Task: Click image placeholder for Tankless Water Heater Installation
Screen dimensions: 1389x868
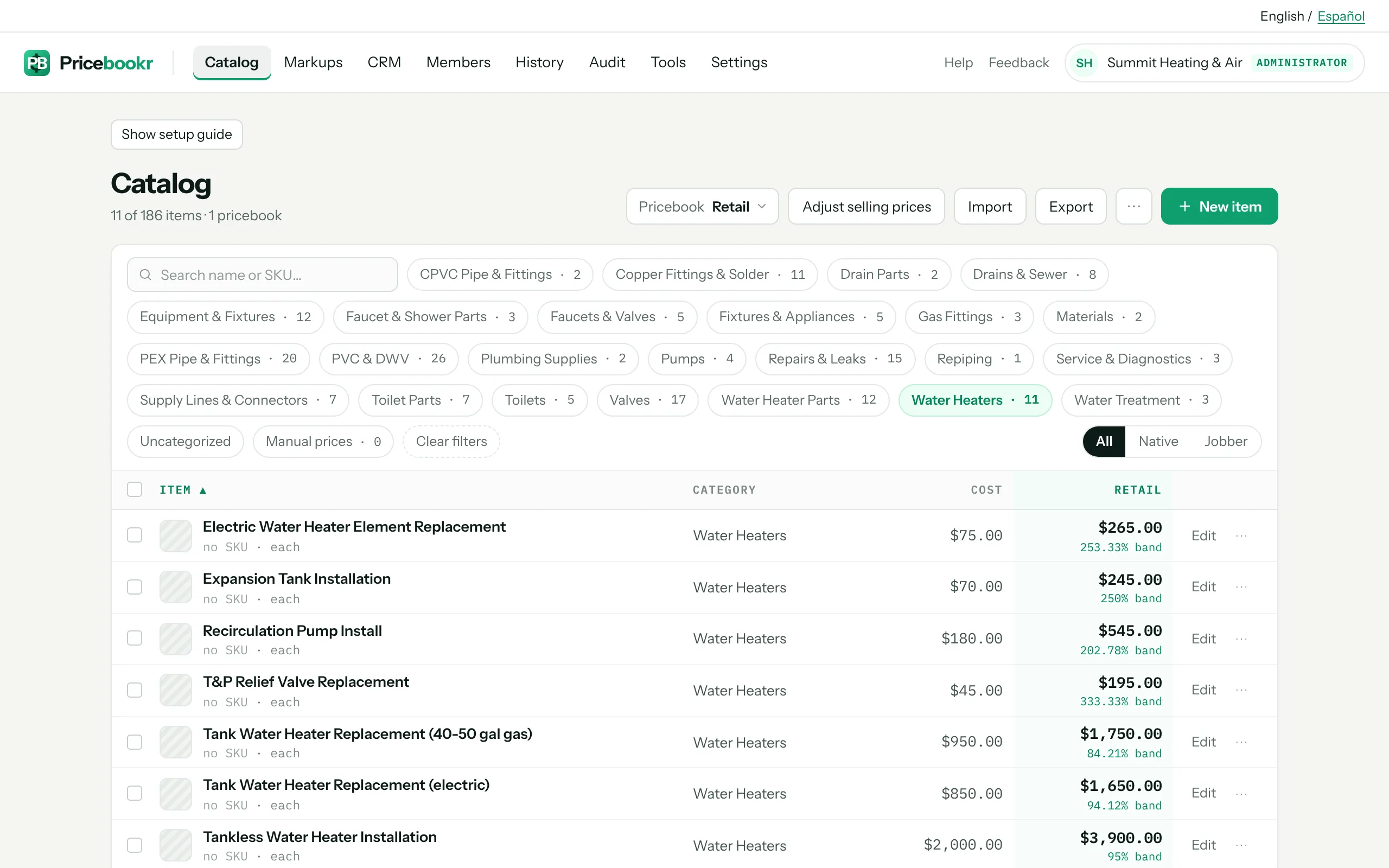Action: tap(176, 845)
